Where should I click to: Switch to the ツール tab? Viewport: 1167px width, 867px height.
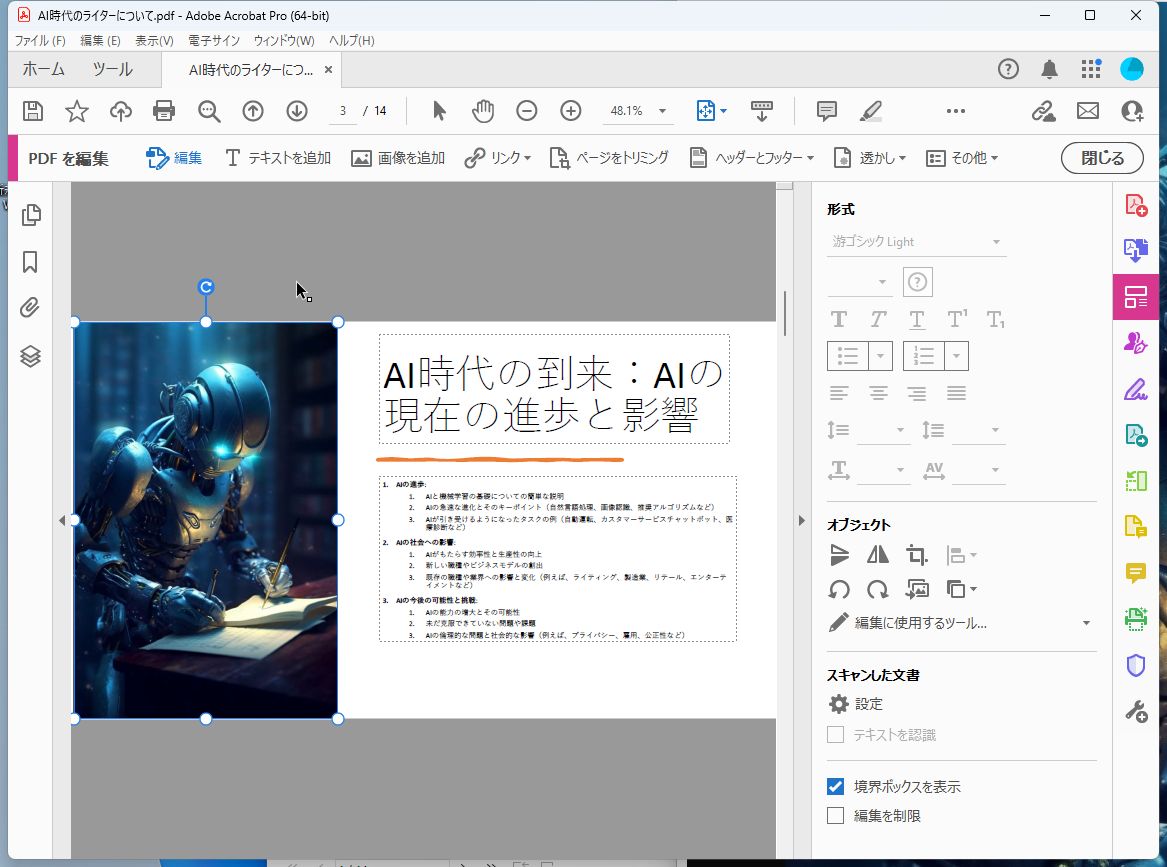(112, 69)
